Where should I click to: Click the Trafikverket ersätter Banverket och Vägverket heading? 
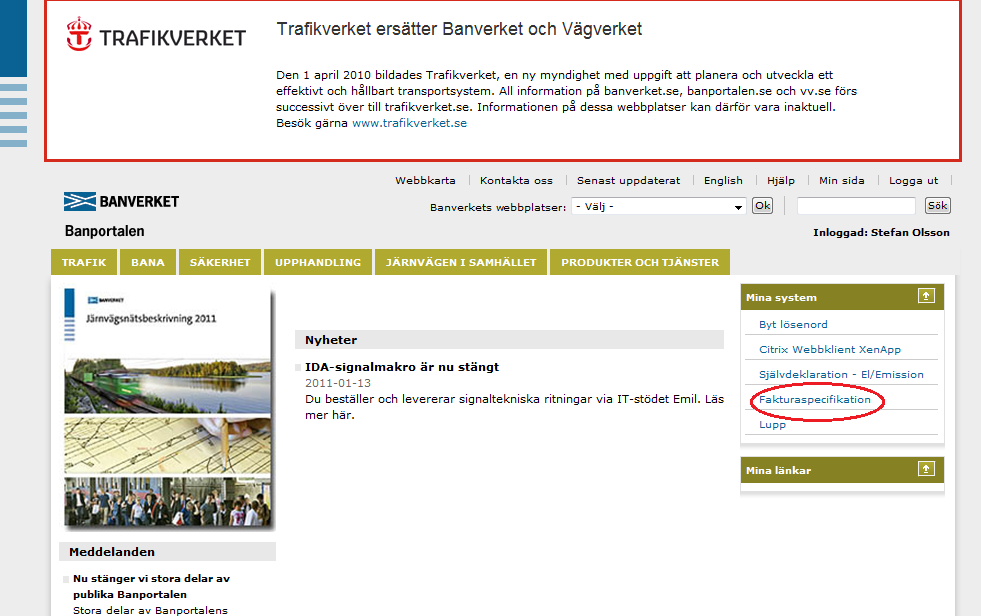coord(459,29)
